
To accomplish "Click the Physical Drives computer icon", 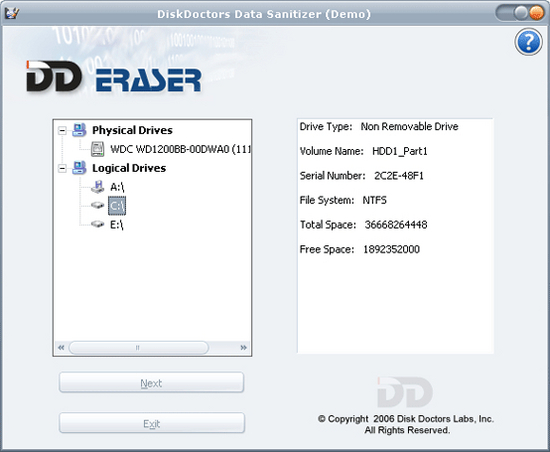I will 79,130.
